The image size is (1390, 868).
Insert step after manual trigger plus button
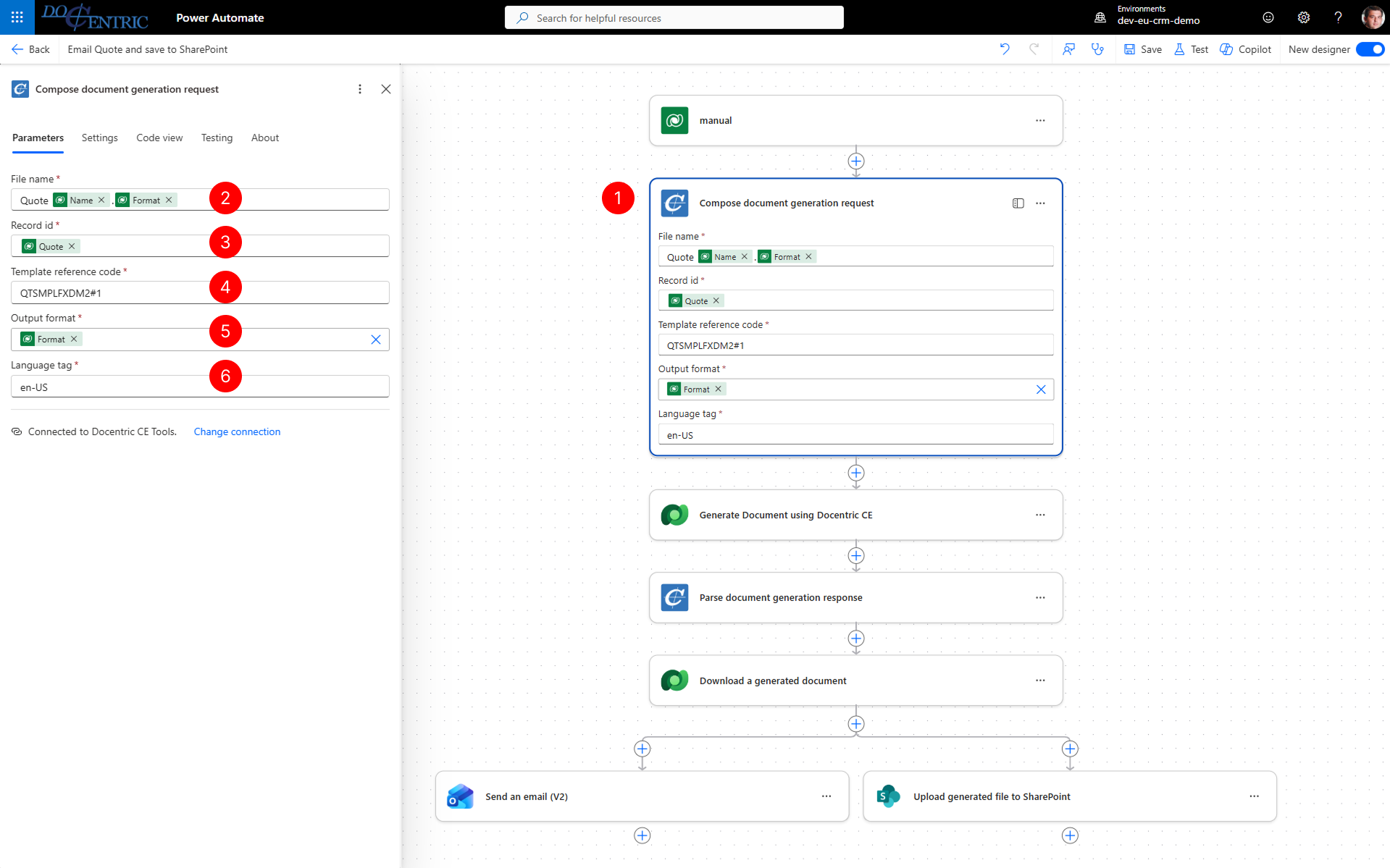pyautogui.click(x=856, y=161)
